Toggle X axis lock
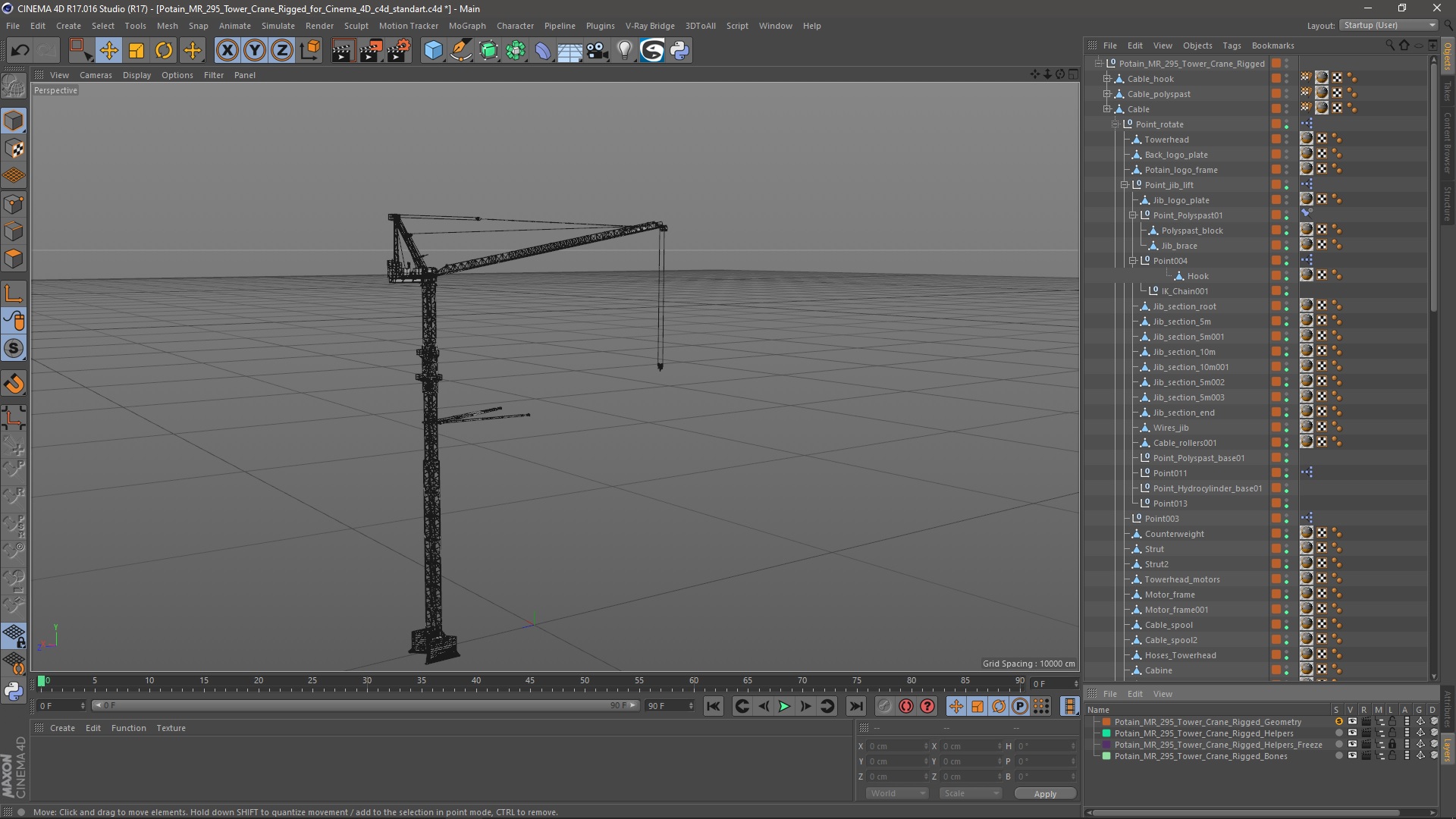This screenshot has width=1456, height=819. coord(227,51)
